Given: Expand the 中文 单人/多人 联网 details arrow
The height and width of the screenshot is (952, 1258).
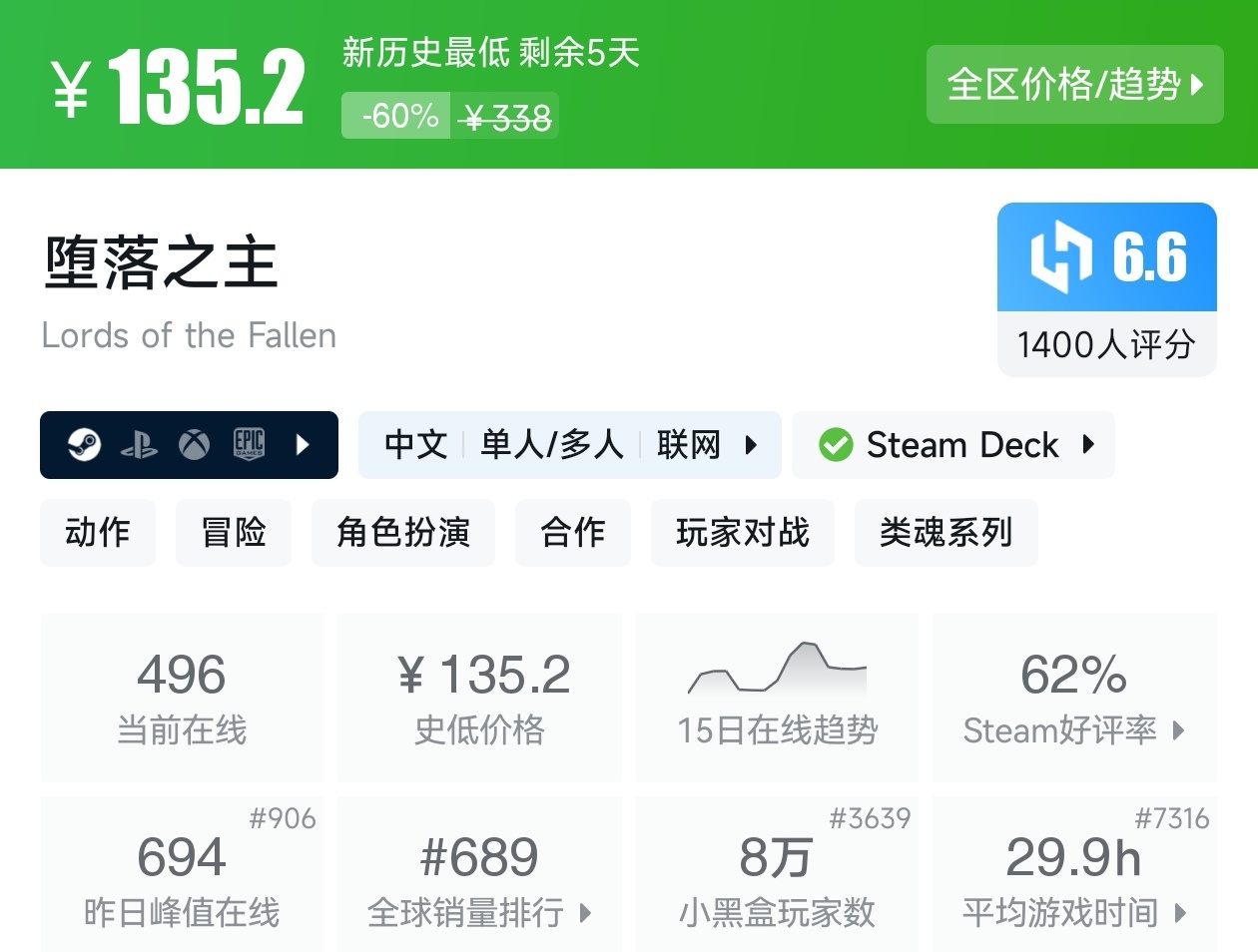Looking at the screenshot, I should click(751, 444).
